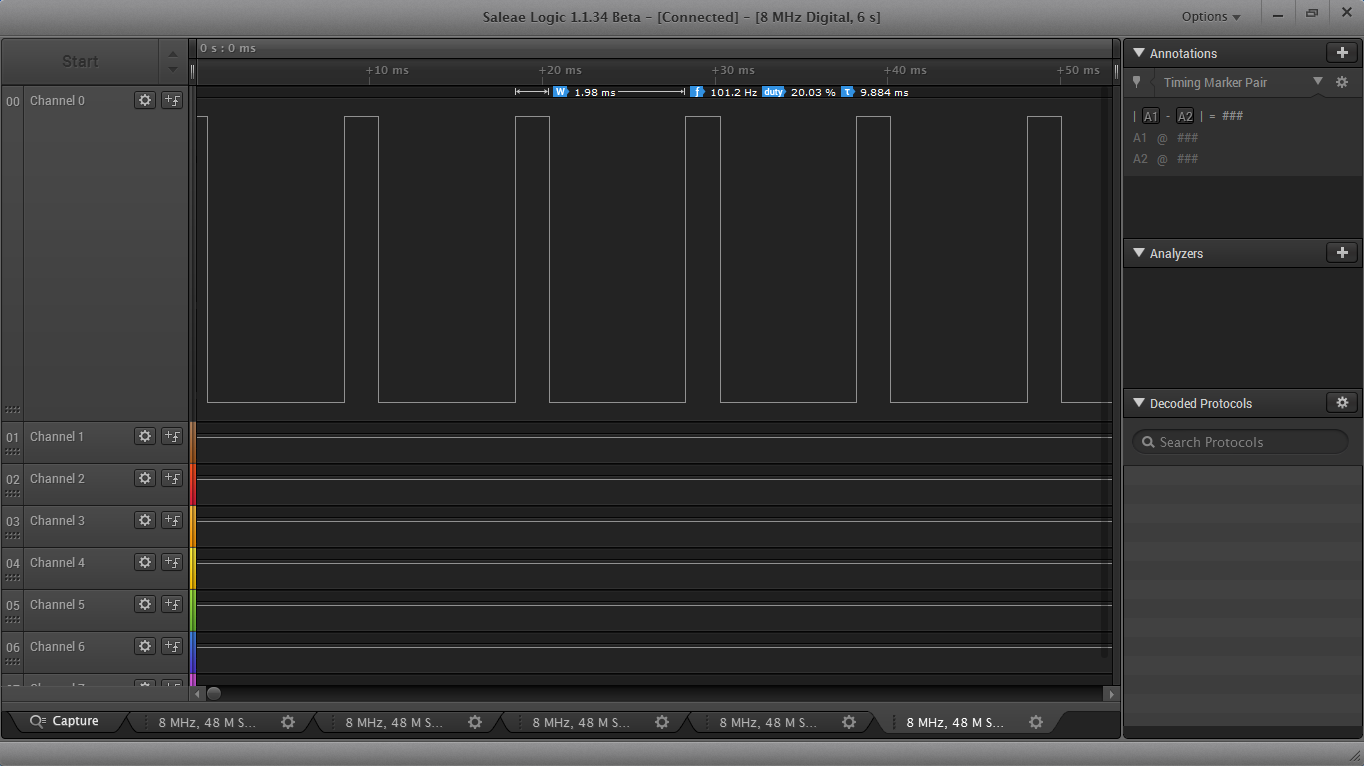Collapse the Decoded Protocols panel
Screen dimensions: 1364x766
point(1138,403)
